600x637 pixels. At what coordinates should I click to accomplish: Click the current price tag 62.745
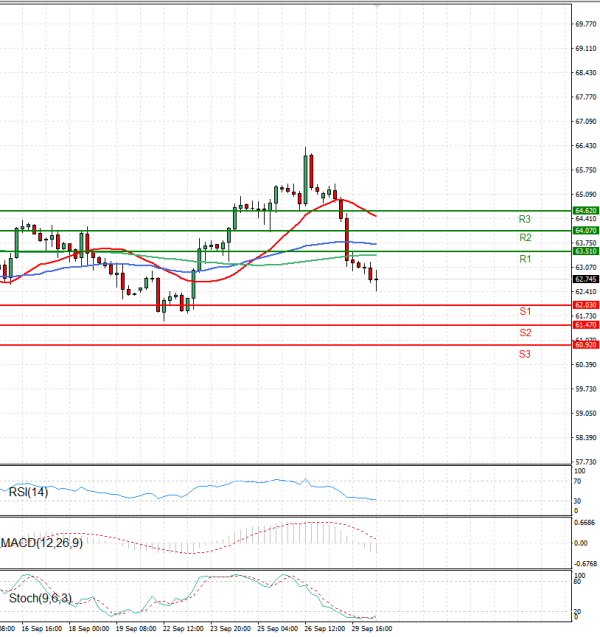586,280
